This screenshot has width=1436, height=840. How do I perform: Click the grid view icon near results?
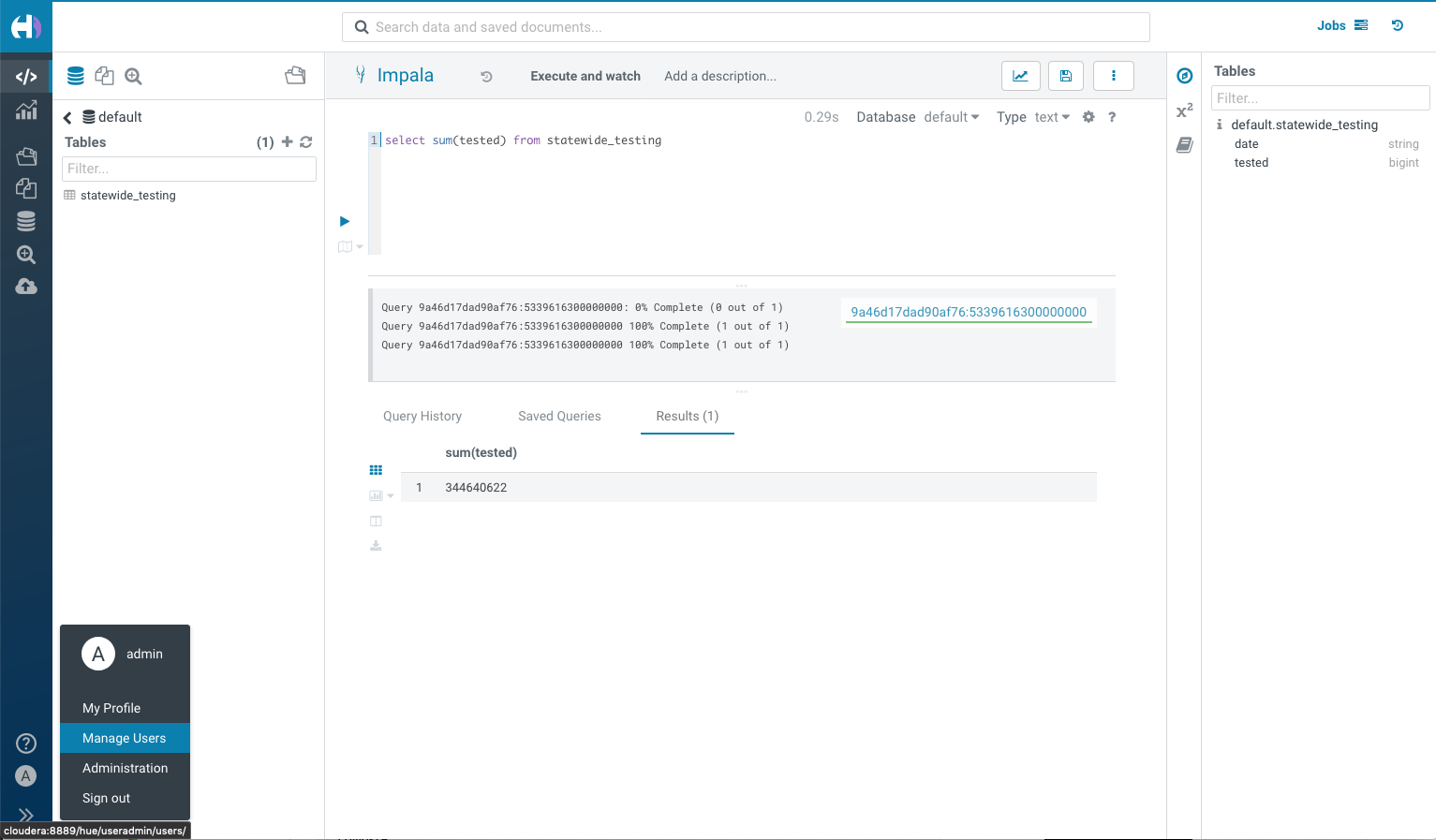coord(376,470)
